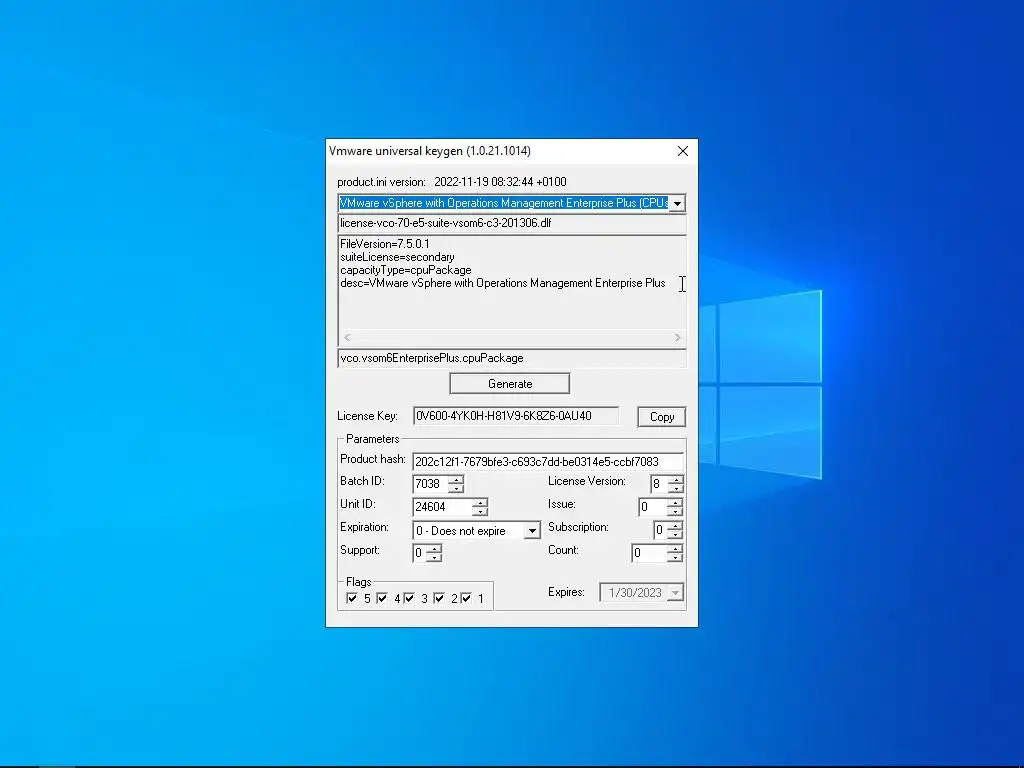
Task: Decrease Subscription with the down arrow
Action: tap(675, 534)
